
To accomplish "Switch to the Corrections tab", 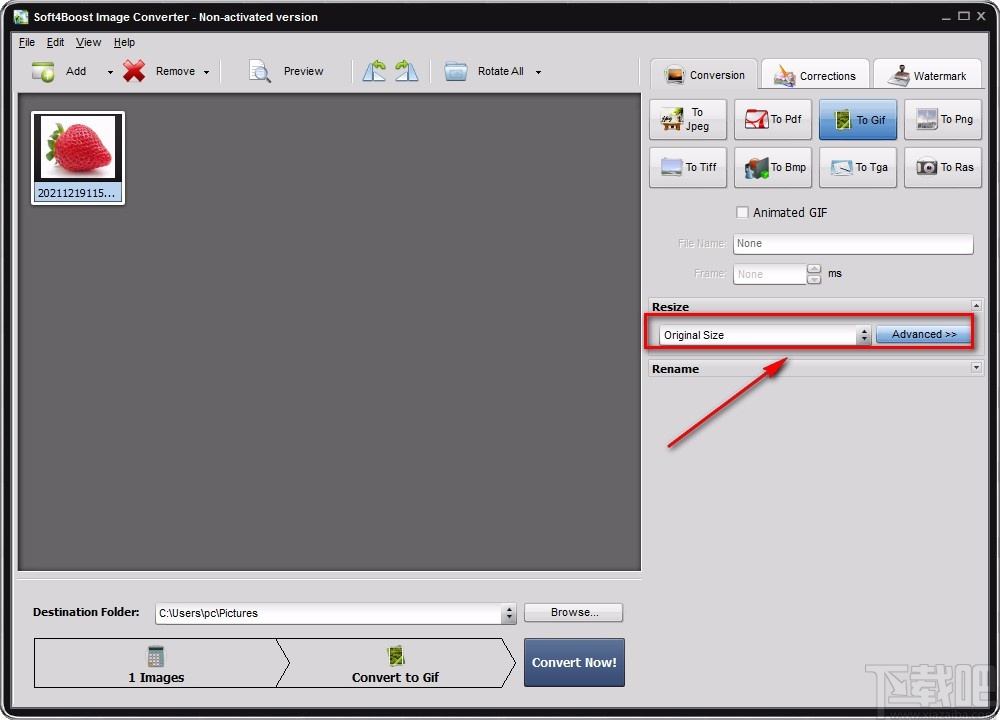I will (x=815, y=75).
